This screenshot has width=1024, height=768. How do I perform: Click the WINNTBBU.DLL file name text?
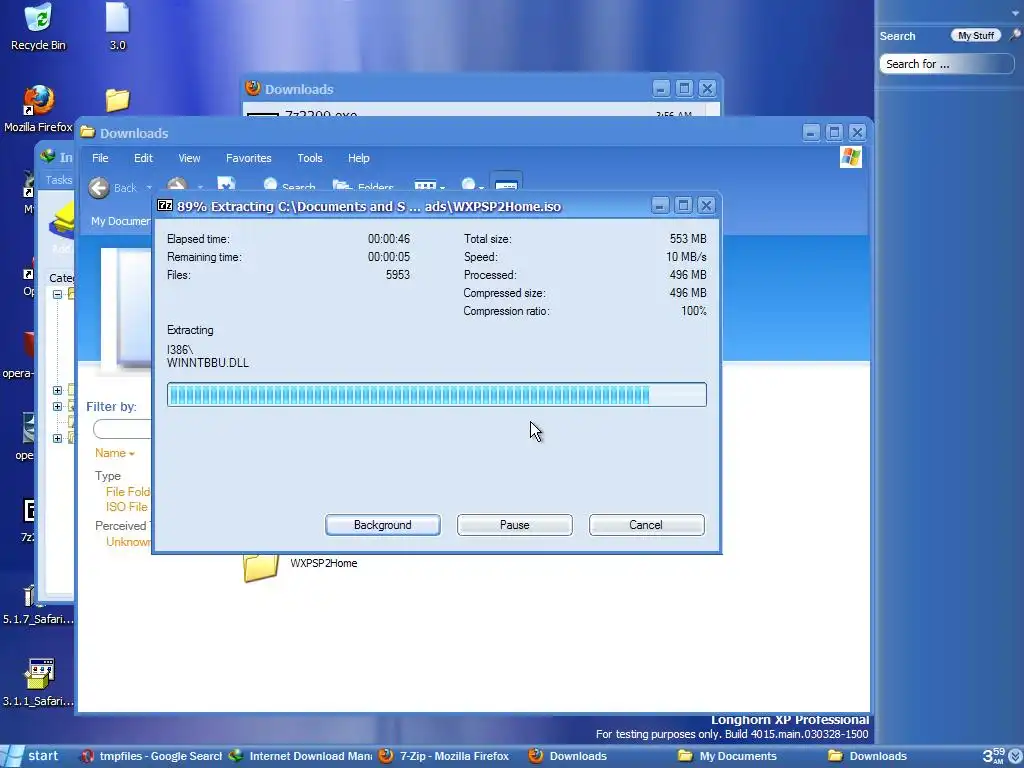click(208, 363)
